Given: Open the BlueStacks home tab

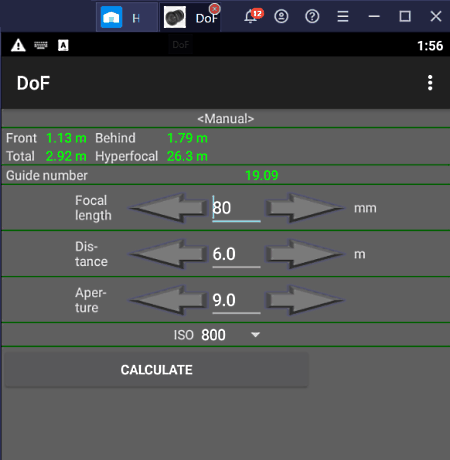Looking at the screenshot, I should pyautogui.click(x=127, y=17).
